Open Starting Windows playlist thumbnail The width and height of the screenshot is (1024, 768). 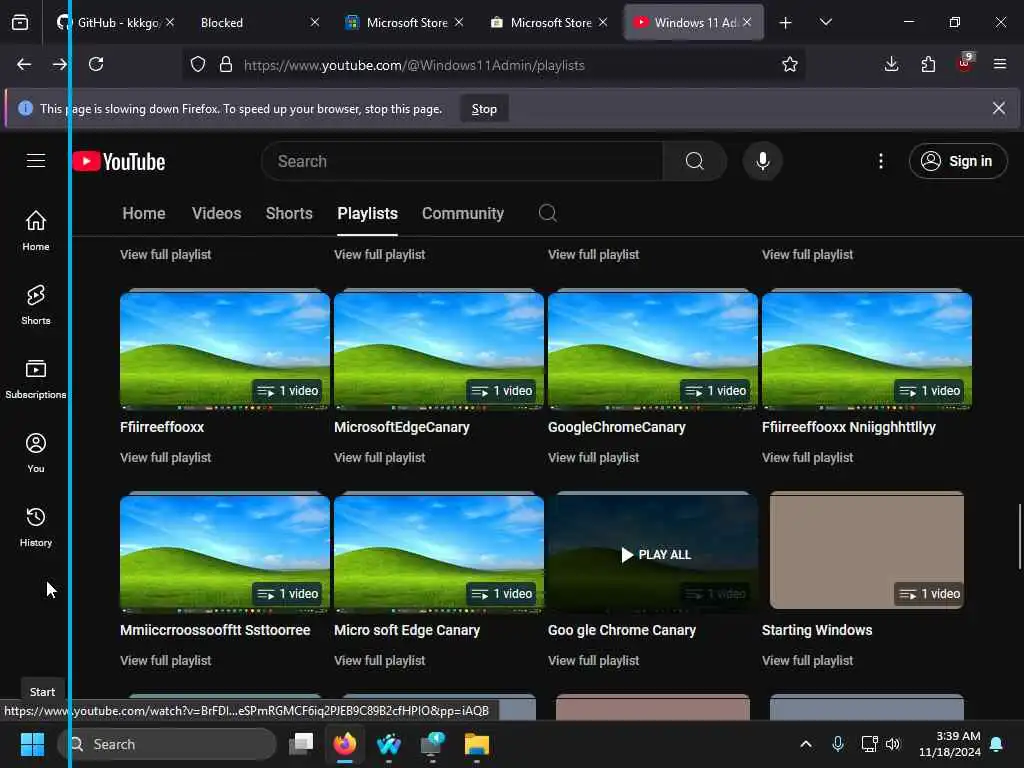click(x=867, y=552)
